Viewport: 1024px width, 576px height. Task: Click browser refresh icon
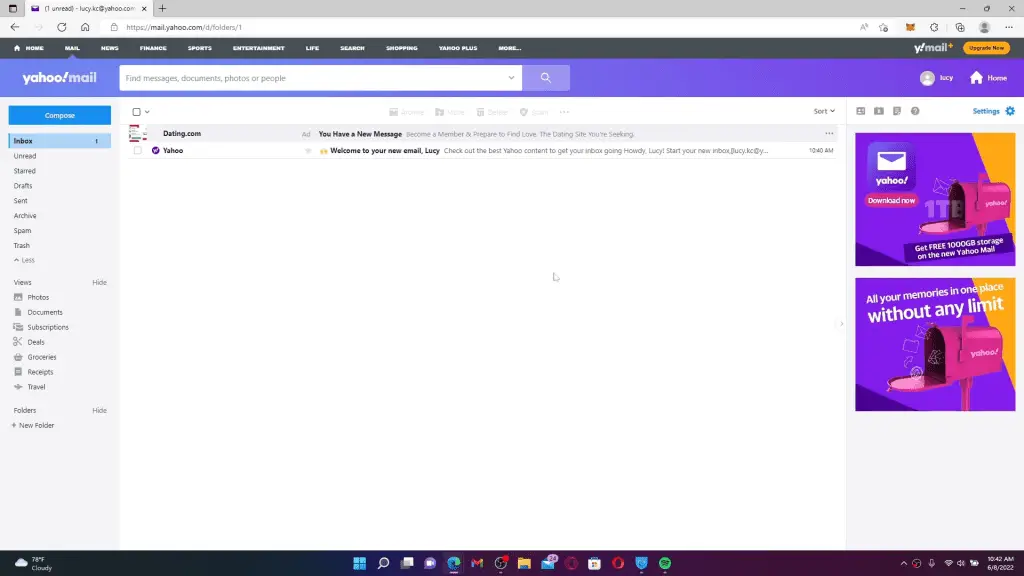pyautogui.click(x=61, y=27)
